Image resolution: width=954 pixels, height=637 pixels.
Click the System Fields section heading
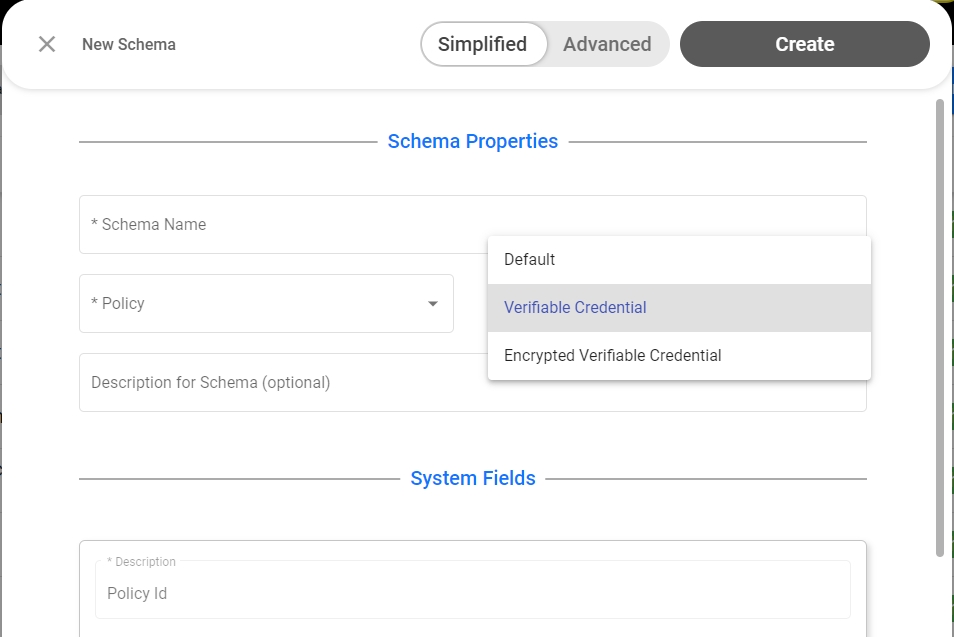tap(472, 479)
